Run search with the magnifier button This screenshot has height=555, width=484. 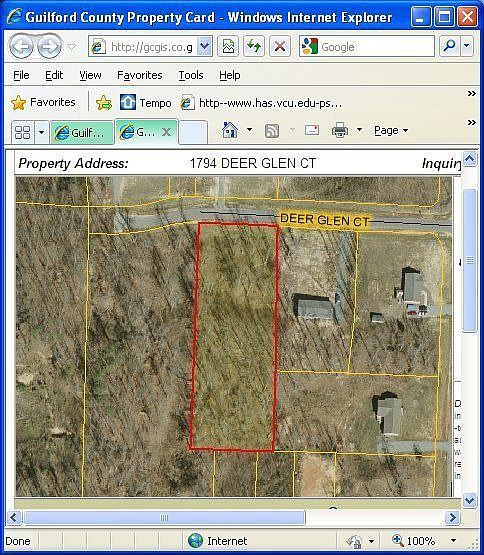tap(450, 46)
